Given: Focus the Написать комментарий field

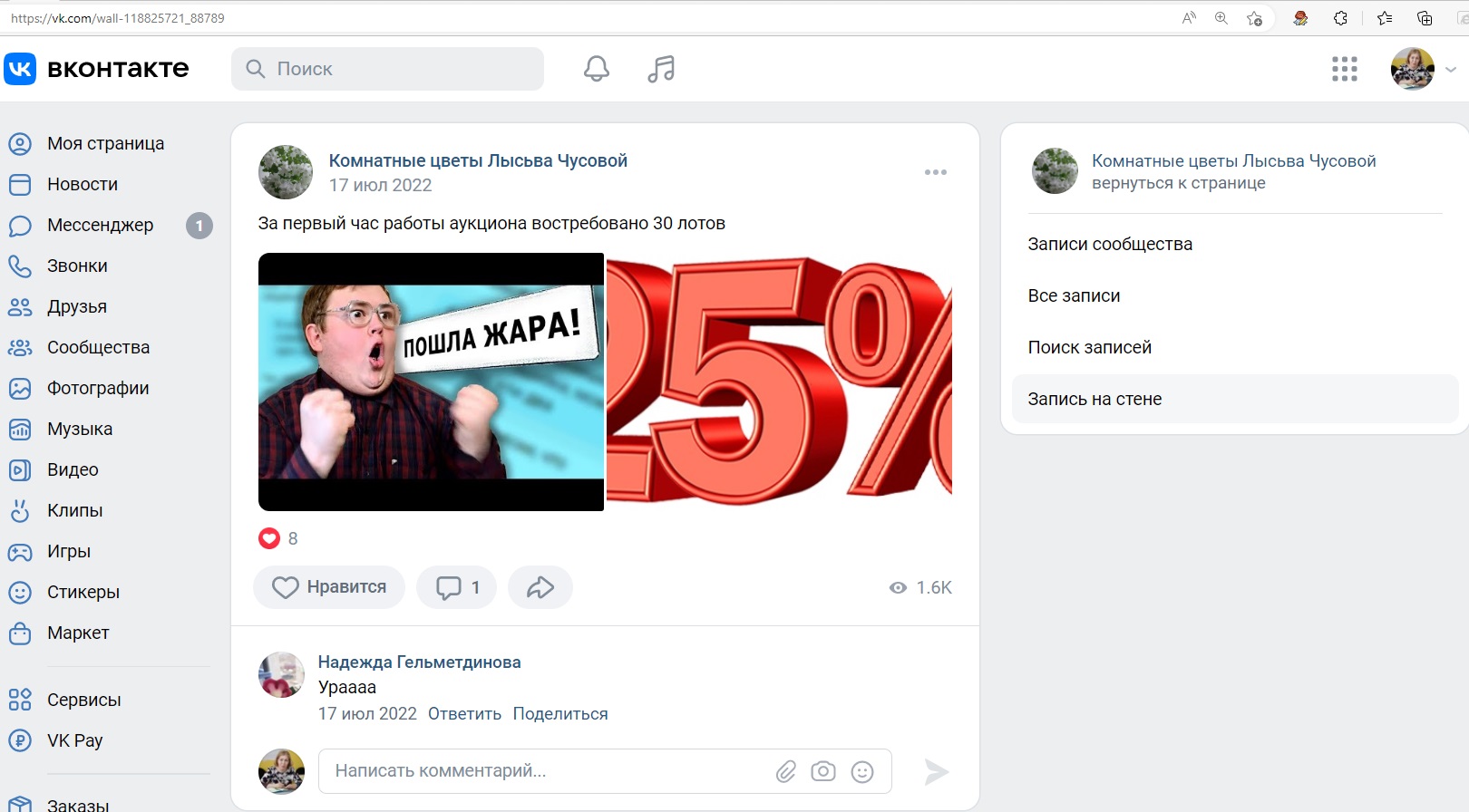Looking at the screenshot, I should 605,771.
